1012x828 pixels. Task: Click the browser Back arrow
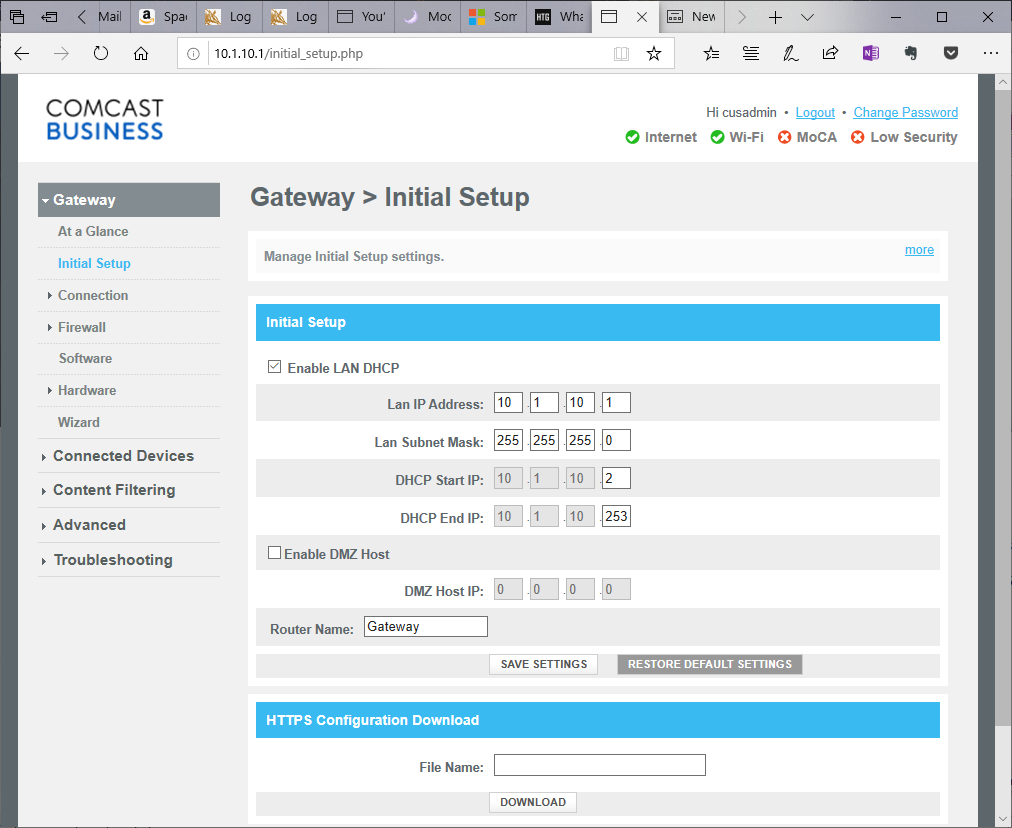point(22,54)
